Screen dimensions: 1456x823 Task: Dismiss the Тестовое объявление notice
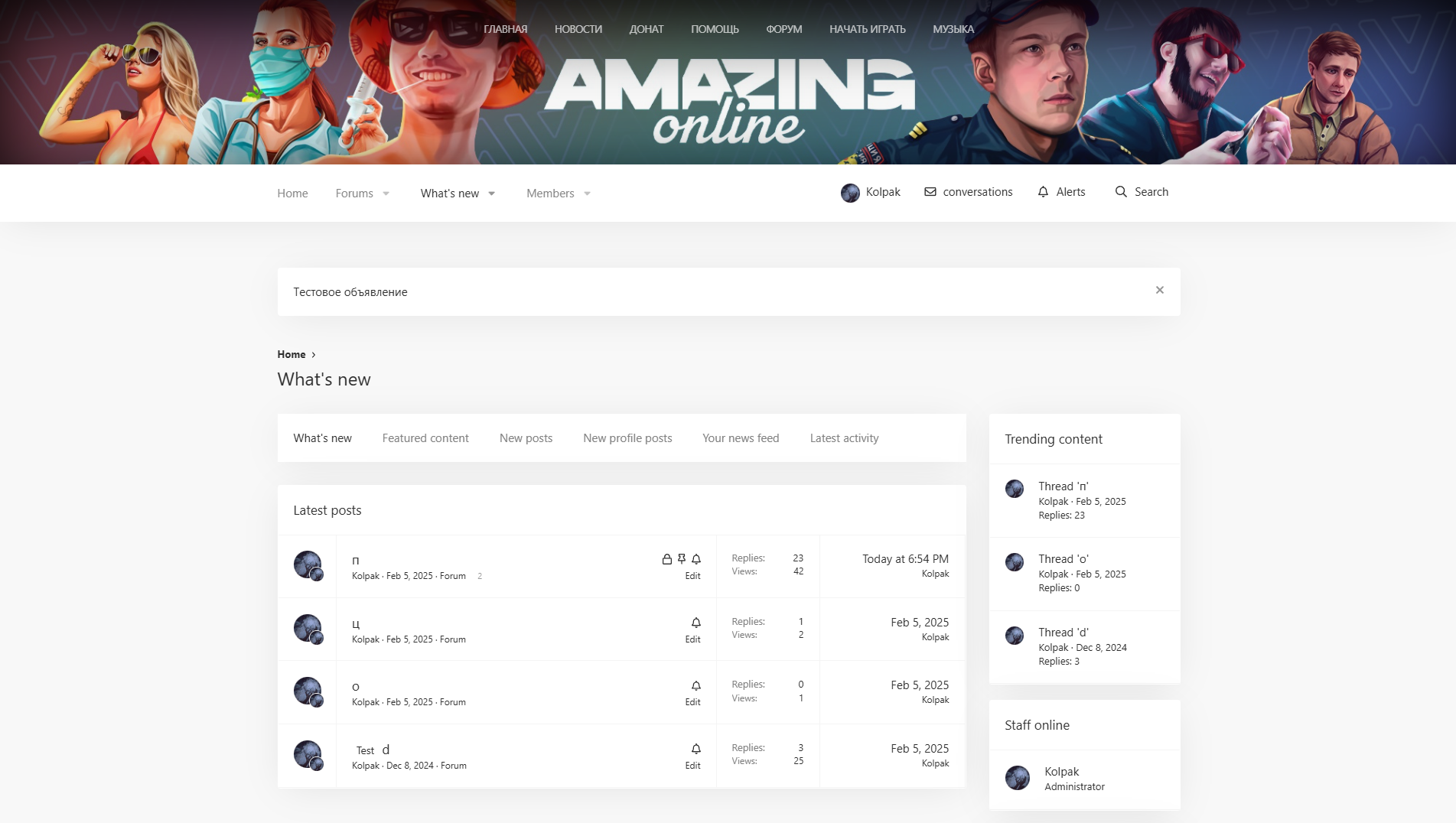[1160, 290]
